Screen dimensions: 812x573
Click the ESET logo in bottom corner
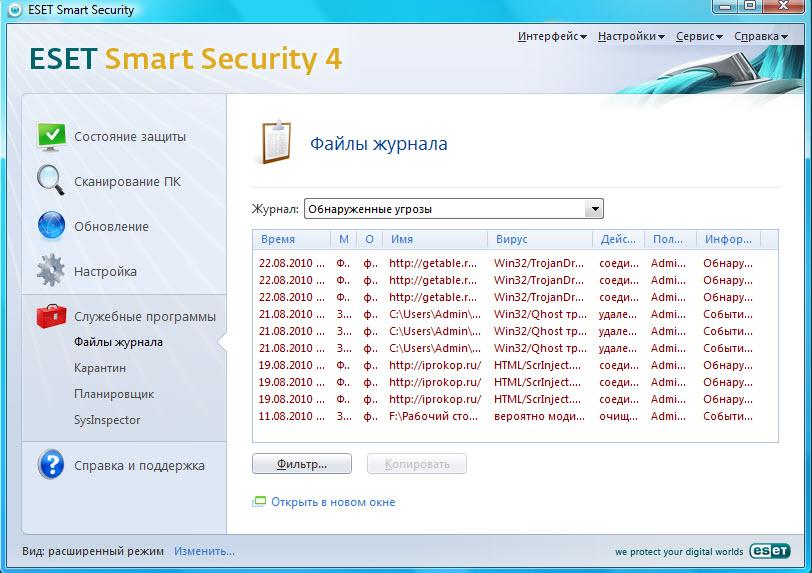(x=770, y=551)
